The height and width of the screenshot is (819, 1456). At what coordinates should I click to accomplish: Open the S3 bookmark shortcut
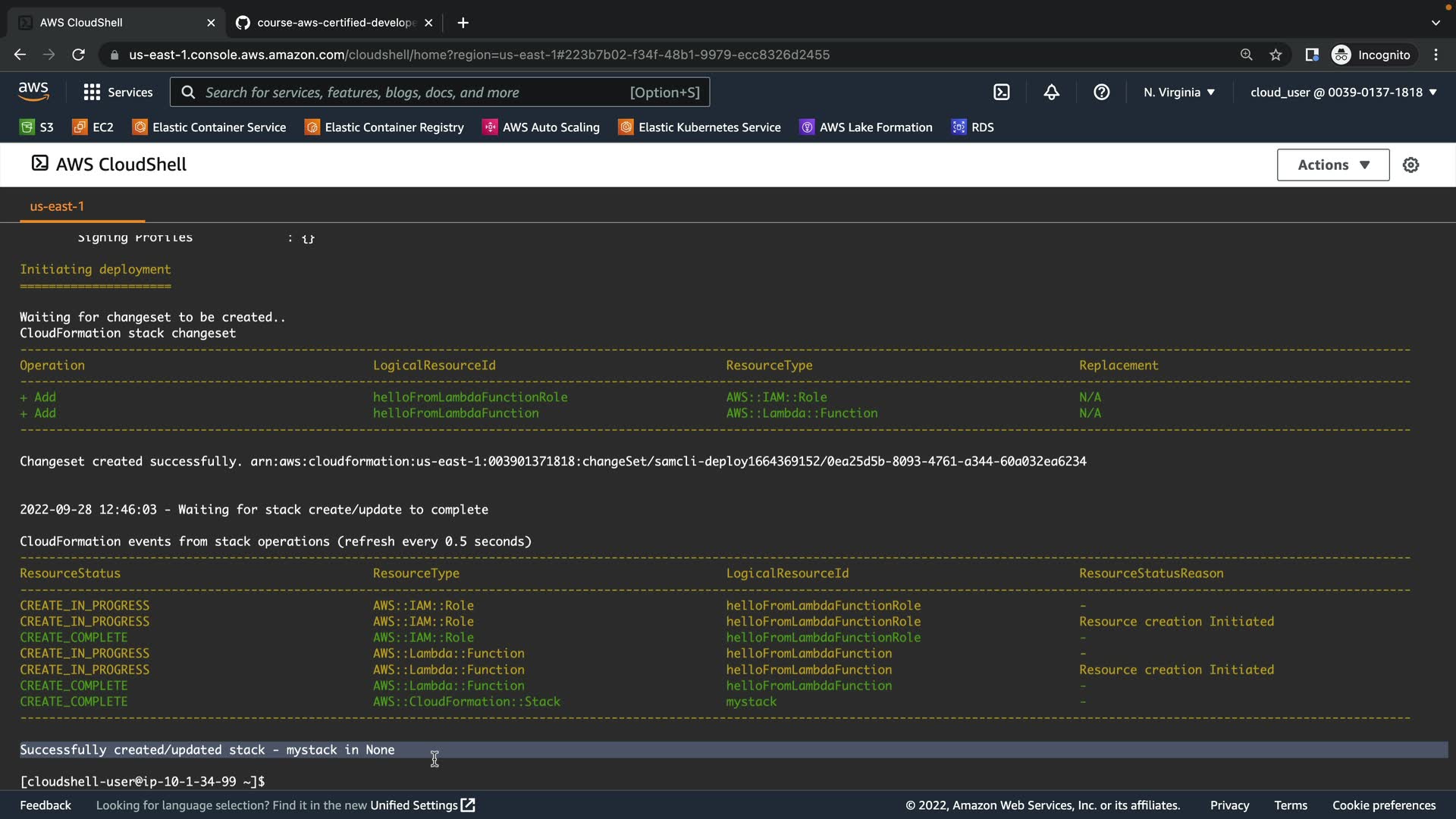(x=37, y=127)
